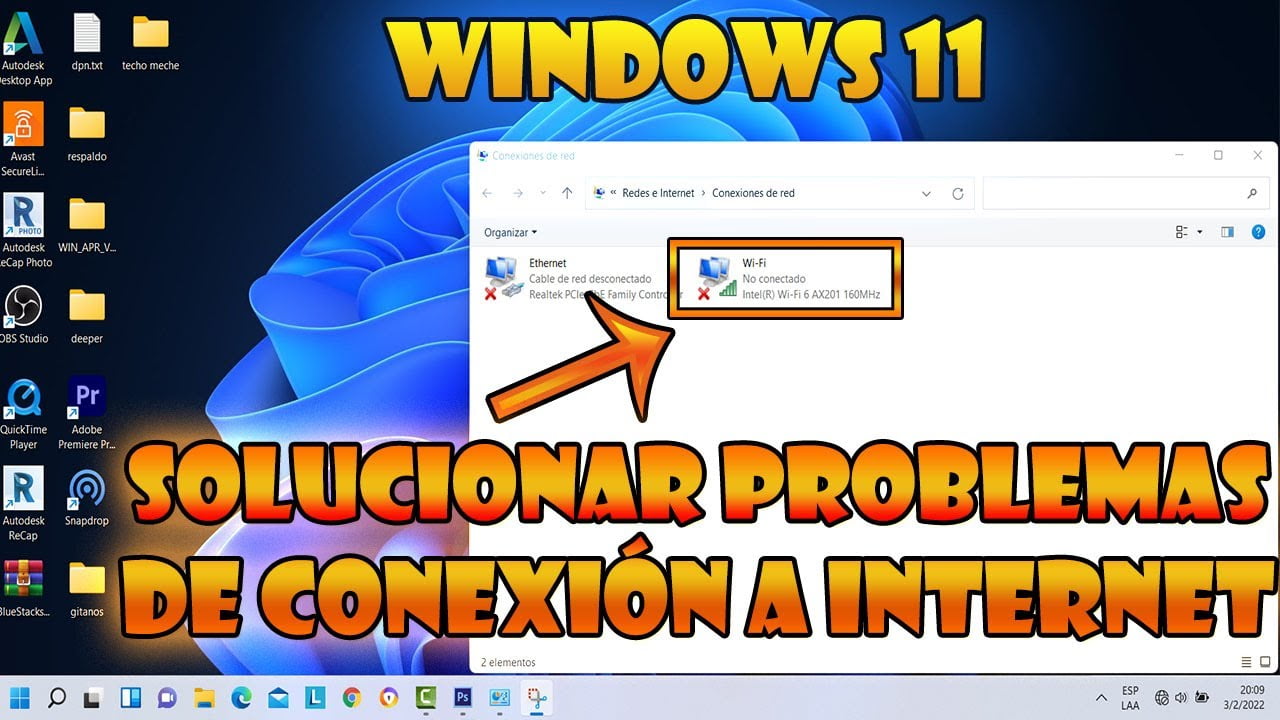Open OBS Studio from the desktop
1280x720 pixels.
coord(22,306)
